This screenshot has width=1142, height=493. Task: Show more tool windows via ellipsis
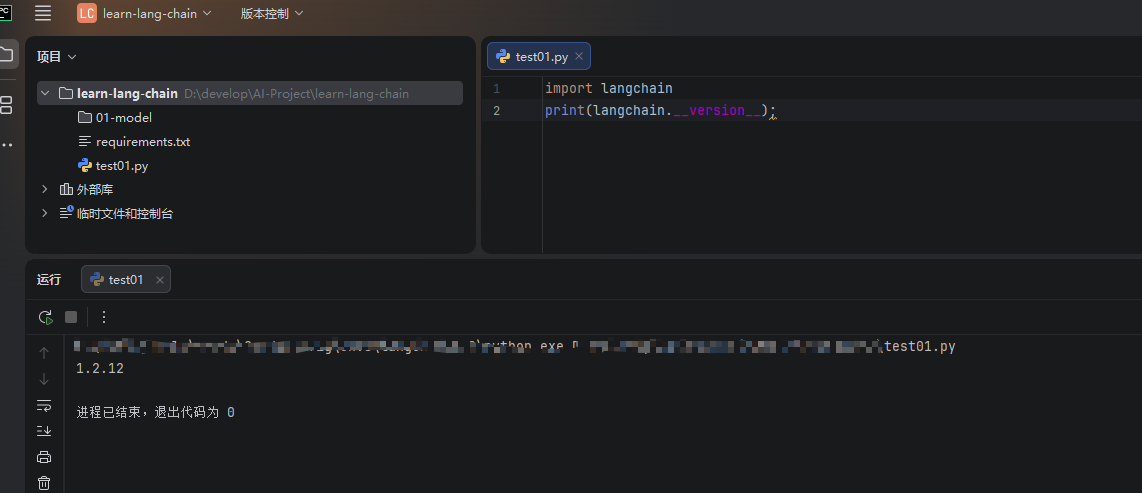click(7, 145)
